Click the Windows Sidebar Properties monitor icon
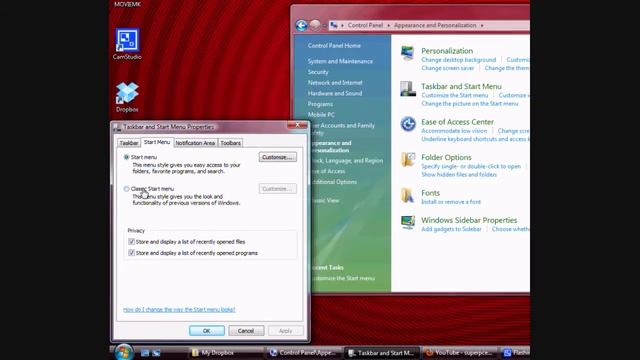Image resolution: width=640 pixels, height=360 pixels. [x=407, y=223]
